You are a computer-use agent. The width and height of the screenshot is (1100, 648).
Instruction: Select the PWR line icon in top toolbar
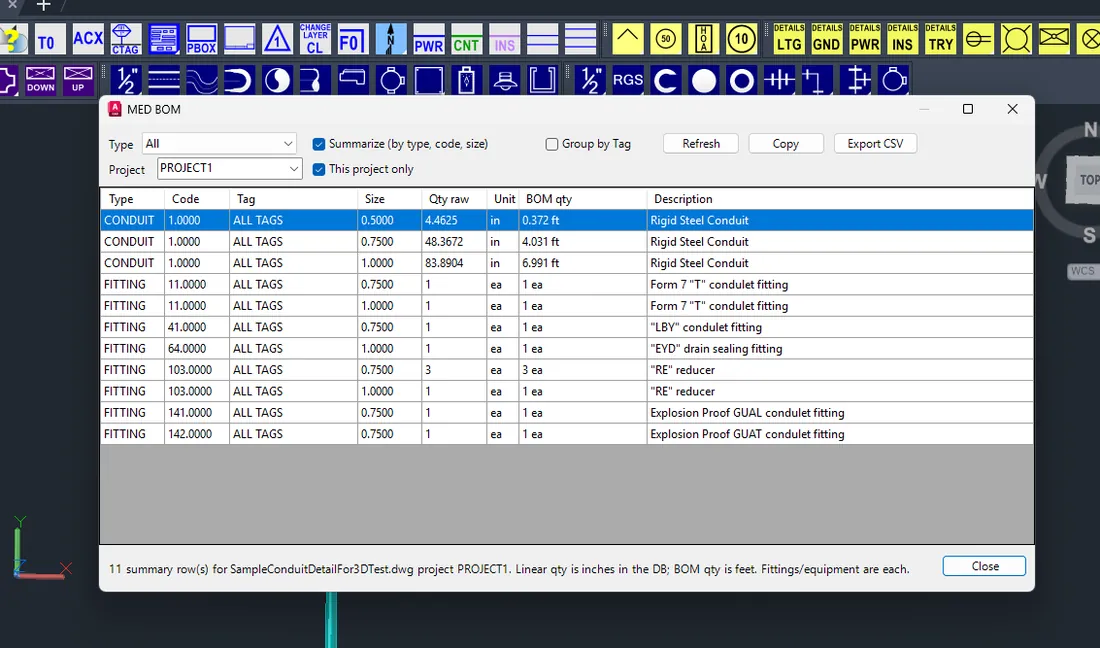click(x=429, y=39)
